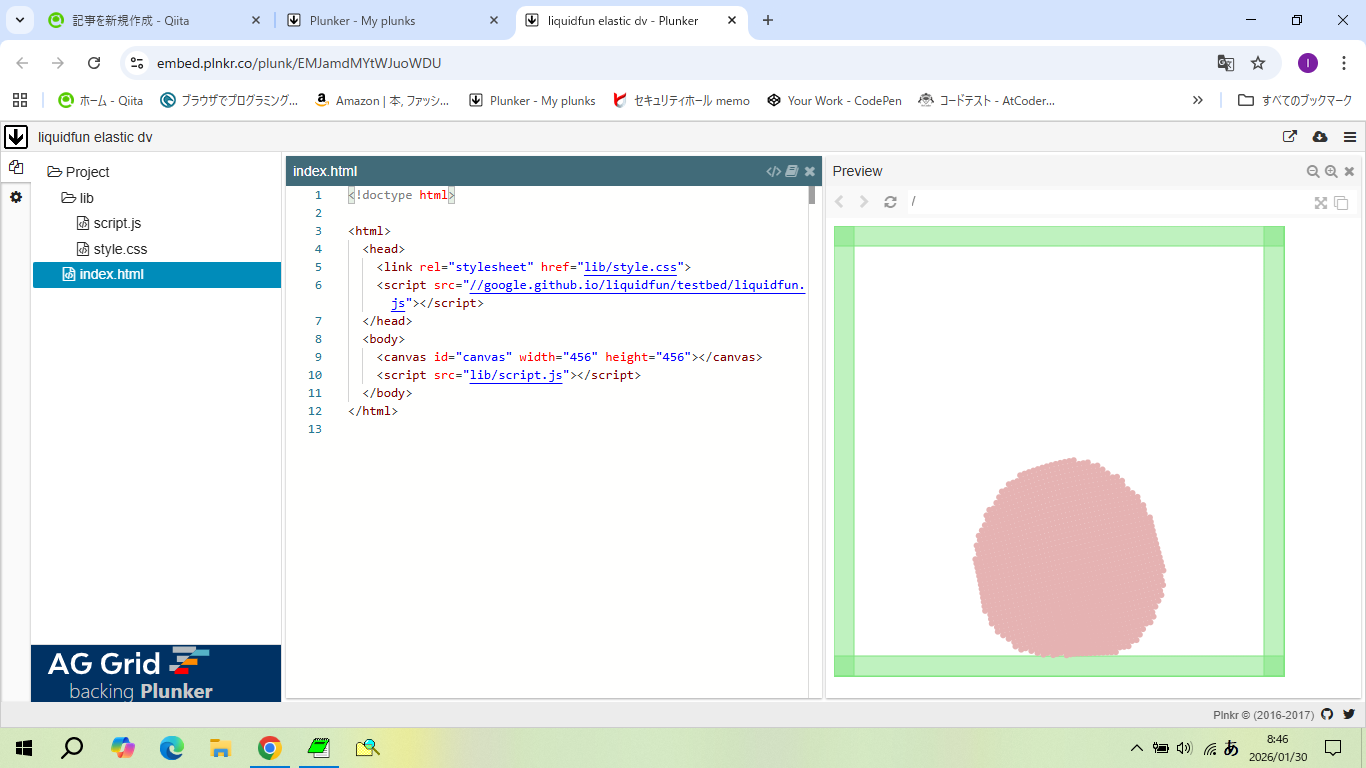Viewport: 1366px width, 768px height.
Task: Open the tab search dropdown
Action: [19, 20]
